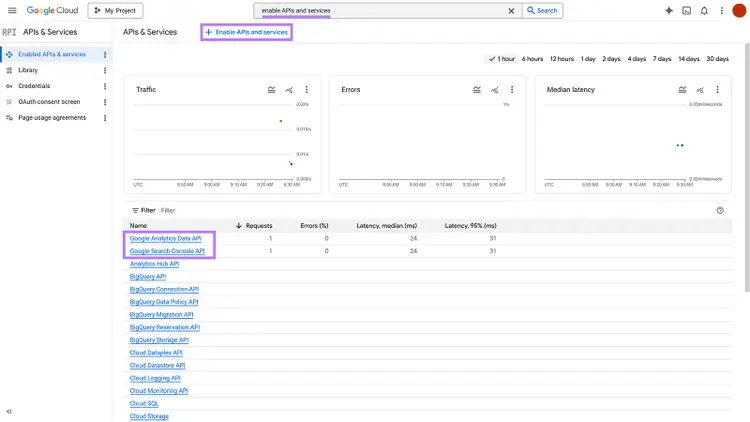Open BigQuery Storage API link
Viewport: 750px width, 422px height.
click(159, 340)
